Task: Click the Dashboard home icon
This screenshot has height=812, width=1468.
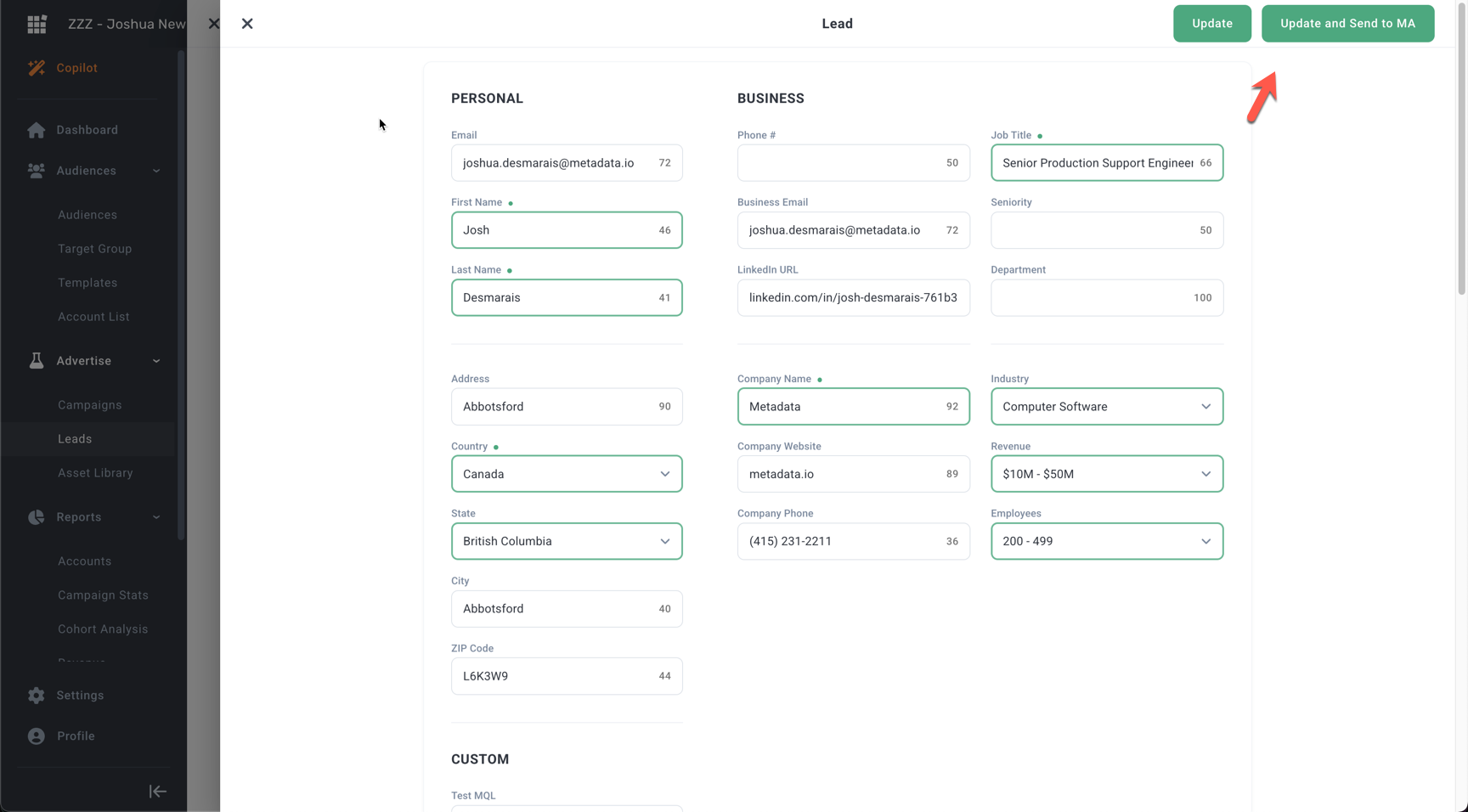Action: (x=36, y=130)
